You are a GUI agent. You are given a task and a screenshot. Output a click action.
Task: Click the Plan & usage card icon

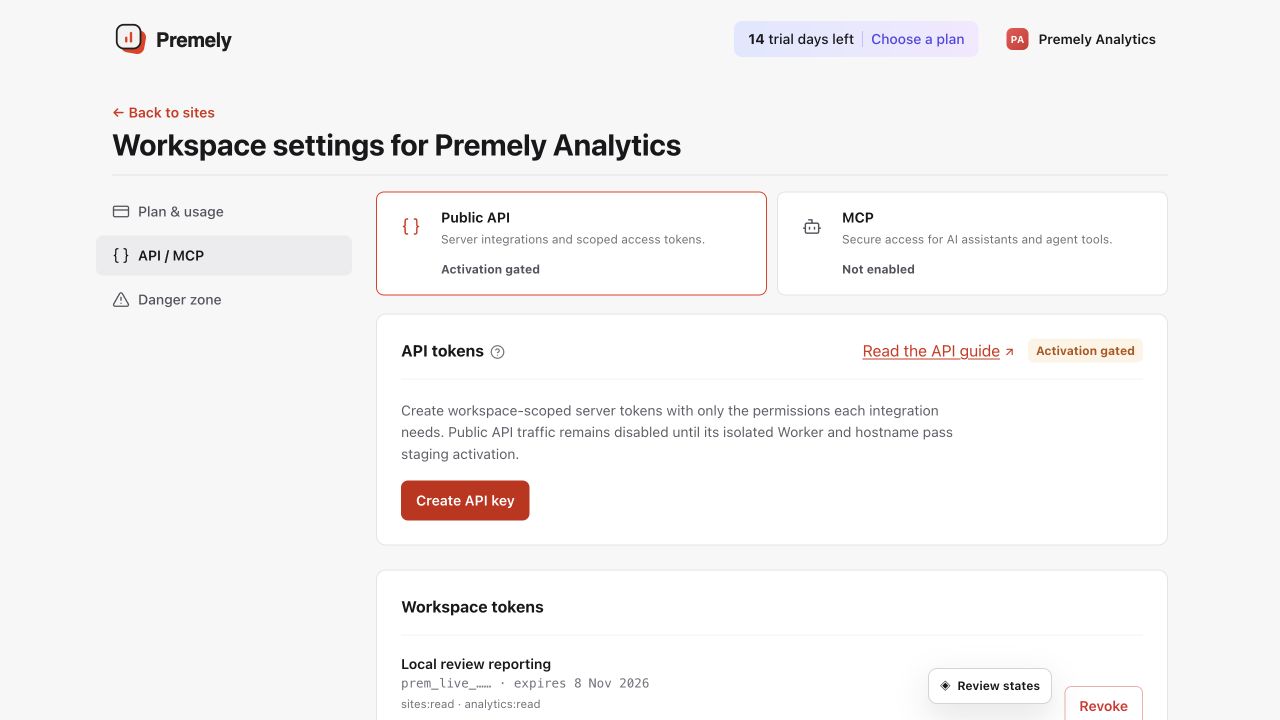pyautogui.click(x=121, y=212)
